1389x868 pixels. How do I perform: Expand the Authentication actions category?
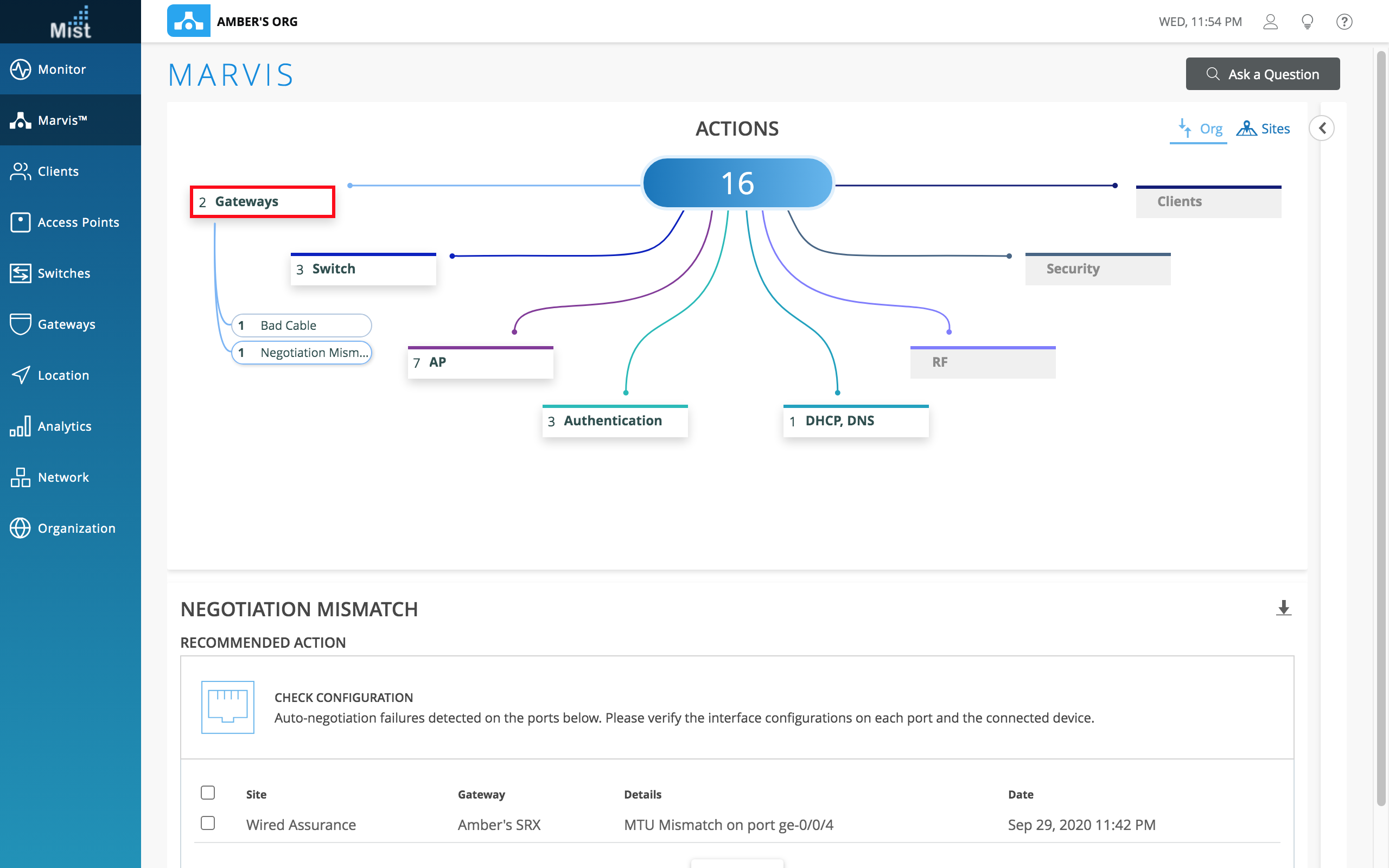[614, 422]
